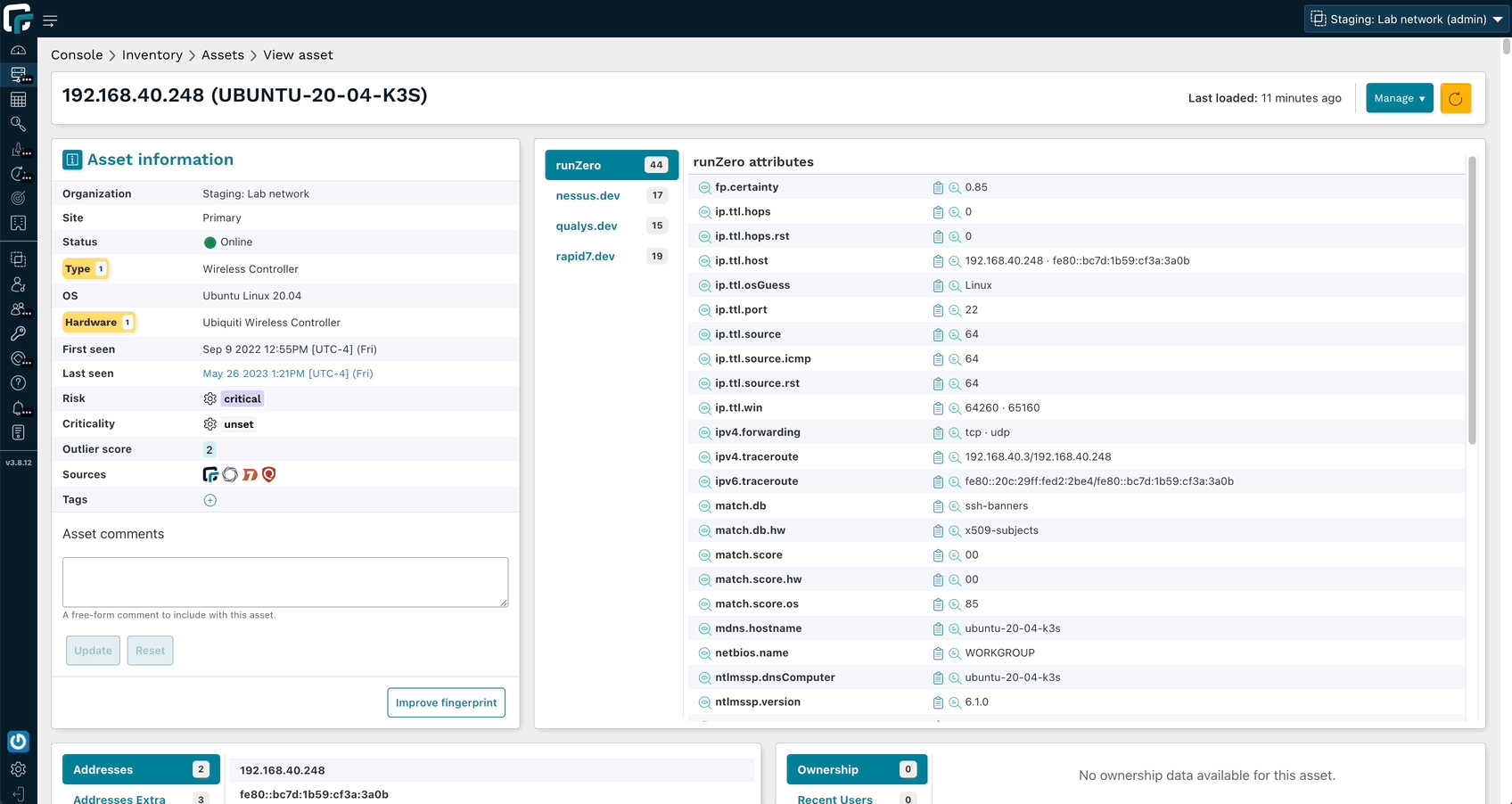Open the settings gear at sidebar bottom
Viewport: 1512px width, 804px height.
point(18,769)
